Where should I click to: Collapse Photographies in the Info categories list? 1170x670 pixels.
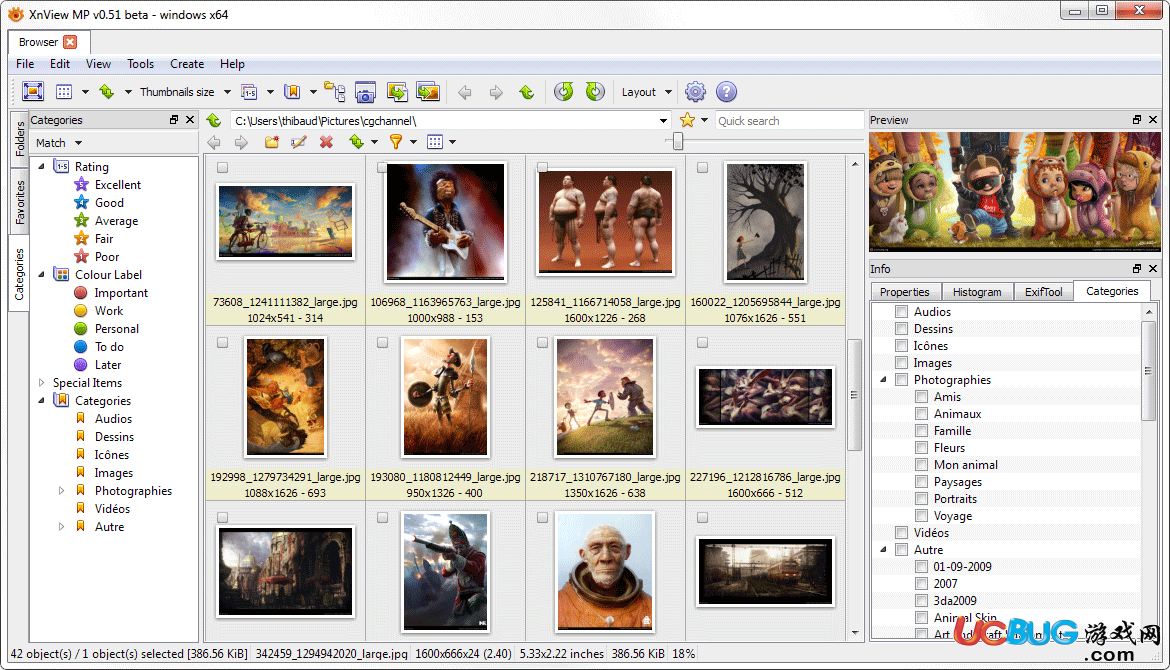(883, 380)
